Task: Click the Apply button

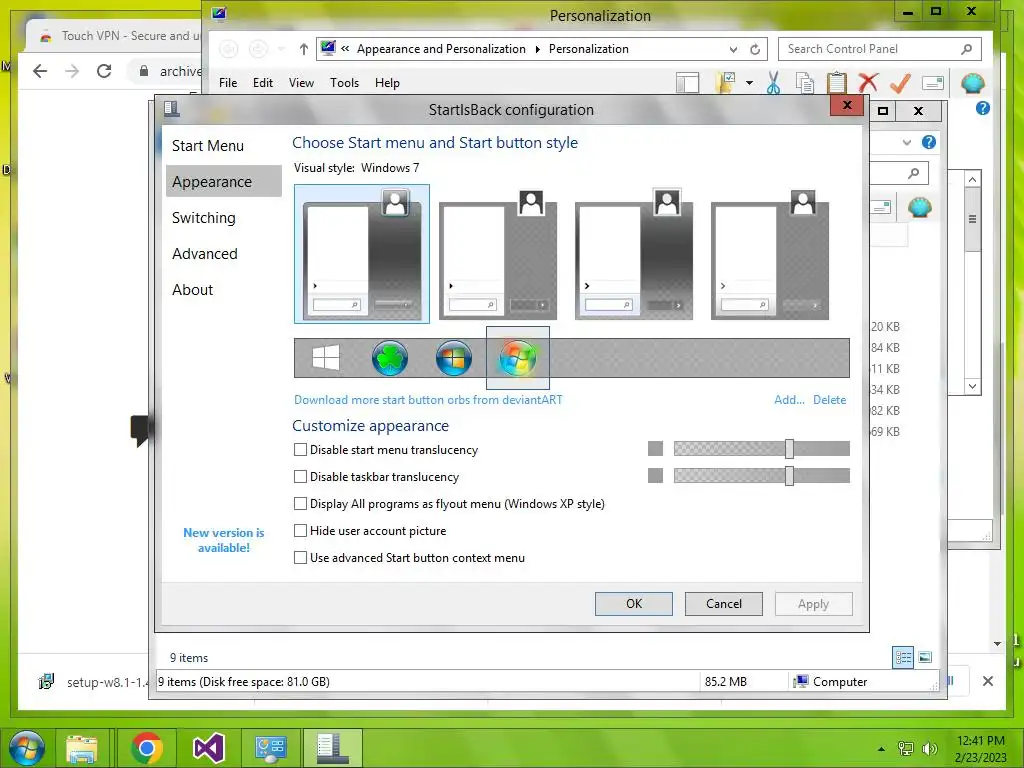Action: 814,603
